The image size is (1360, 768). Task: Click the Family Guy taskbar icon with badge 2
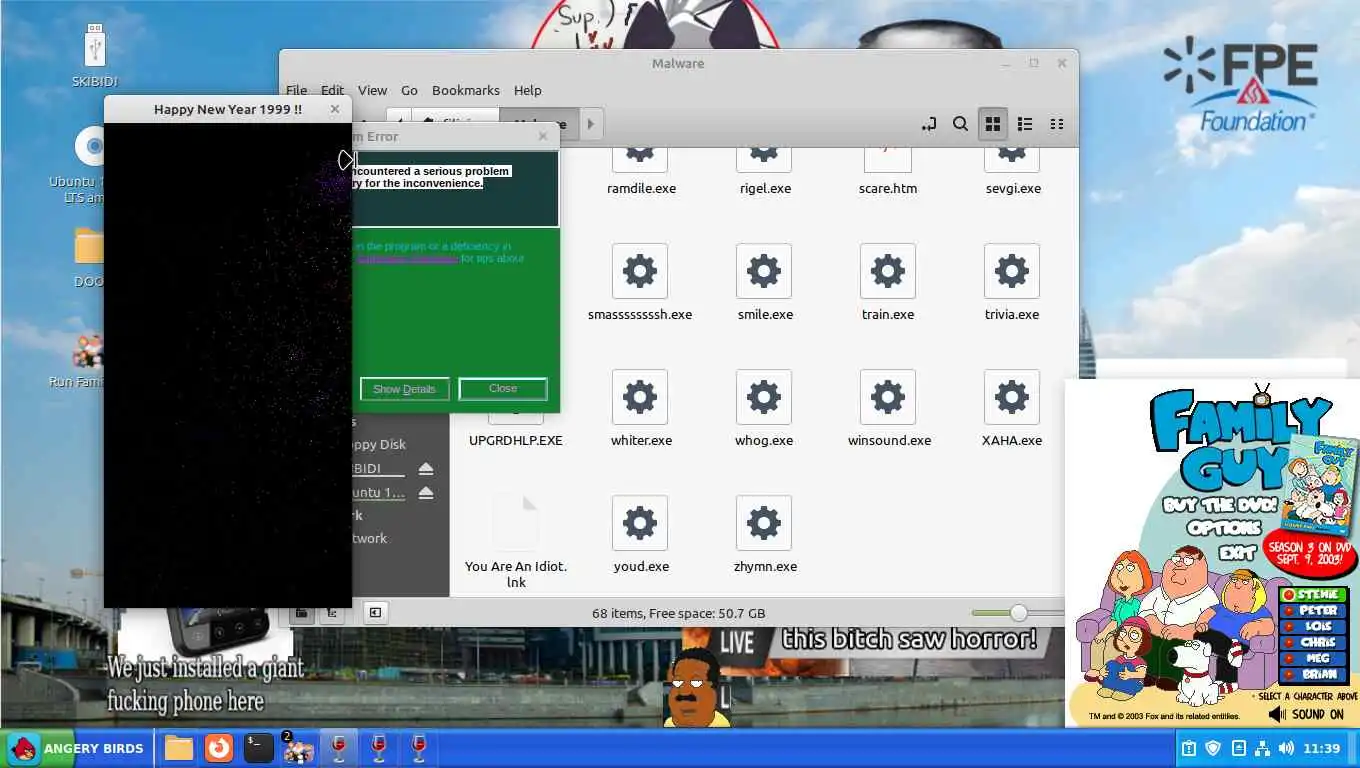[x=298, y=748]
